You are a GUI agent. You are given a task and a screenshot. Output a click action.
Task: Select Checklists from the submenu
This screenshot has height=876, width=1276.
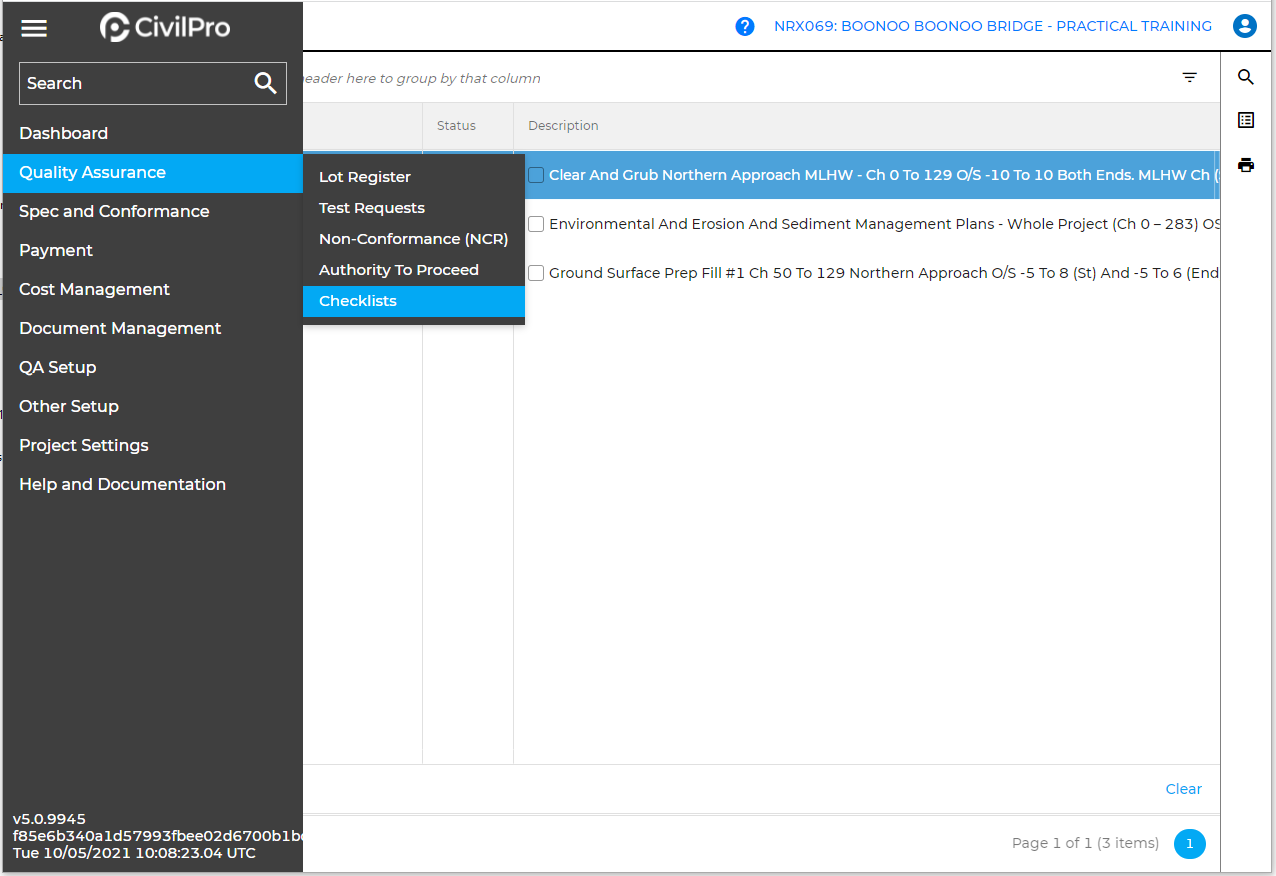358,301
